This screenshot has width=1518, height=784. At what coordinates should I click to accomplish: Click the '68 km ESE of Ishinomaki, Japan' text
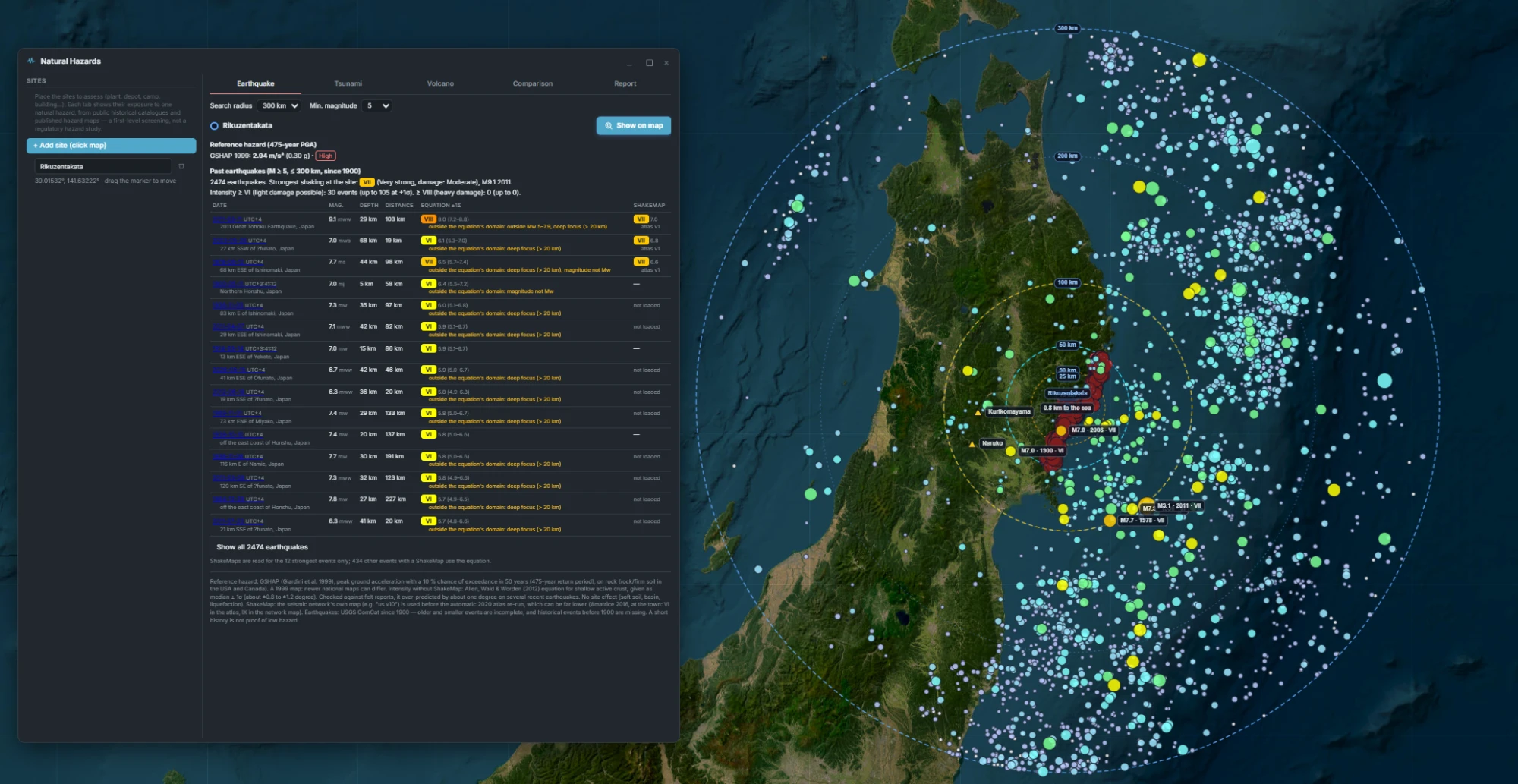(x=260, y=270)
